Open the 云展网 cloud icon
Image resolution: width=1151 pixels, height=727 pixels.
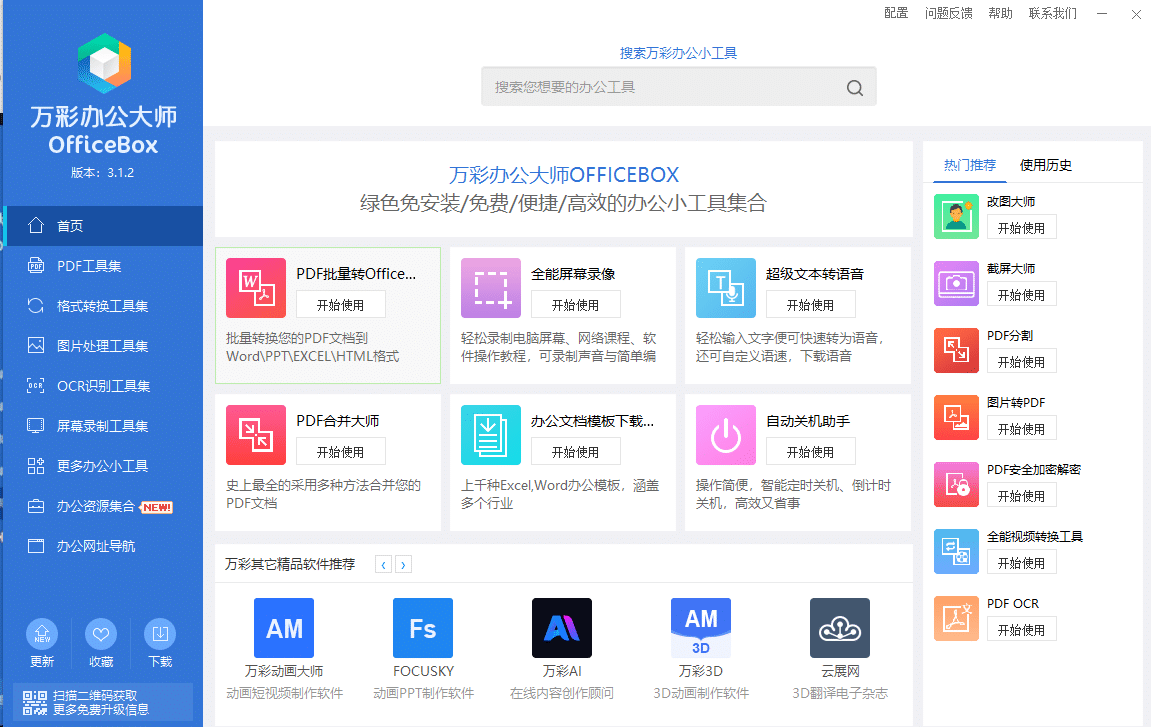coord(840,628)
